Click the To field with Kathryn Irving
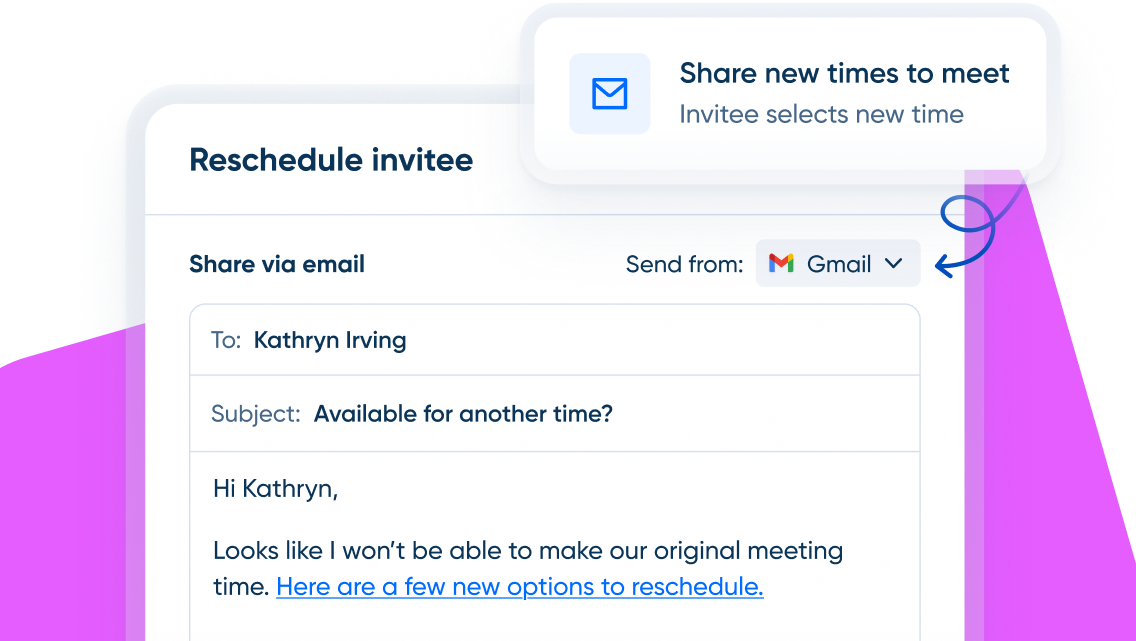1136x641 pixels. tap(554, 340)
